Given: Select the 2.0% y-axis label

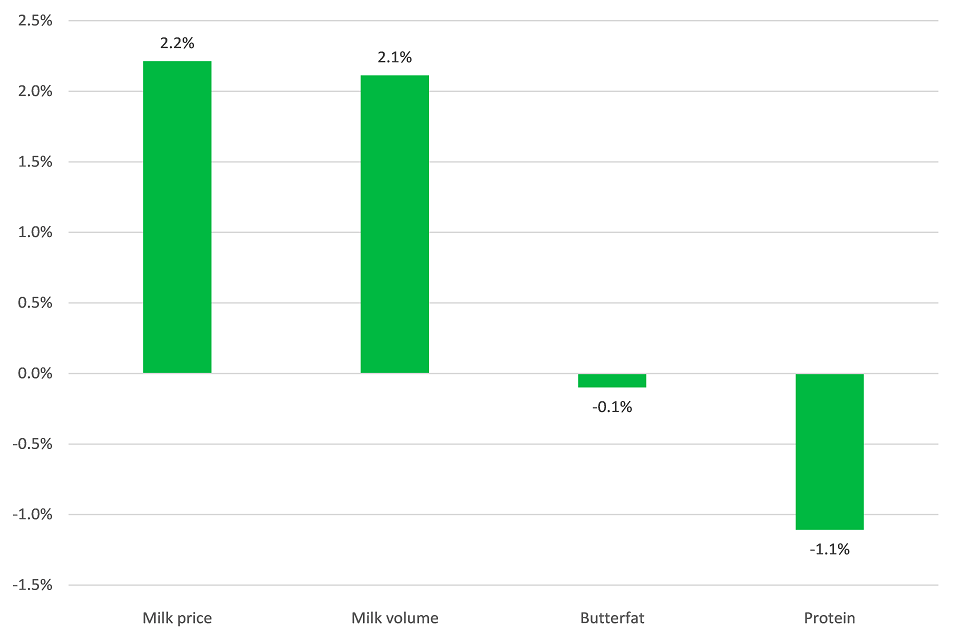Looking at the screenshot, I should click(33, 92).
